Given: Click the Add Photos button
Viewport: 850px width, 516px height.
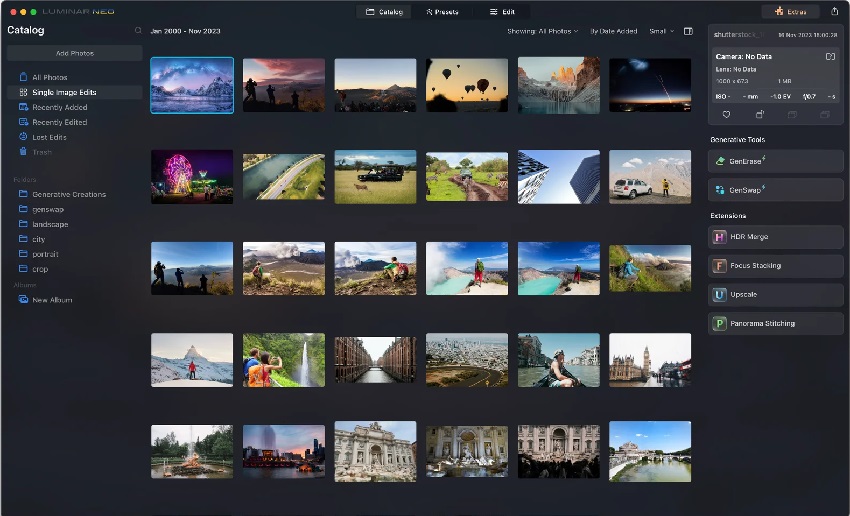Looking at the screenshot, I should [x=75, y=53].
